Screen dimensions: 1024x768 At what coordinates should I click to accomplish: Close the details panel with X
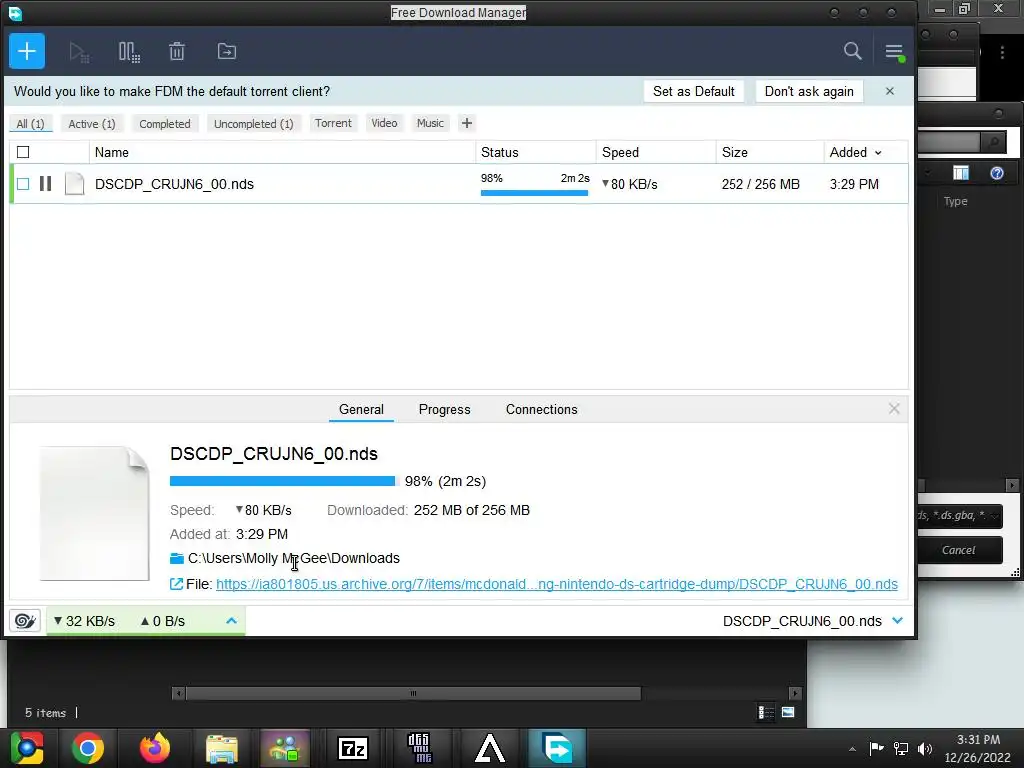tap(894, 408)
